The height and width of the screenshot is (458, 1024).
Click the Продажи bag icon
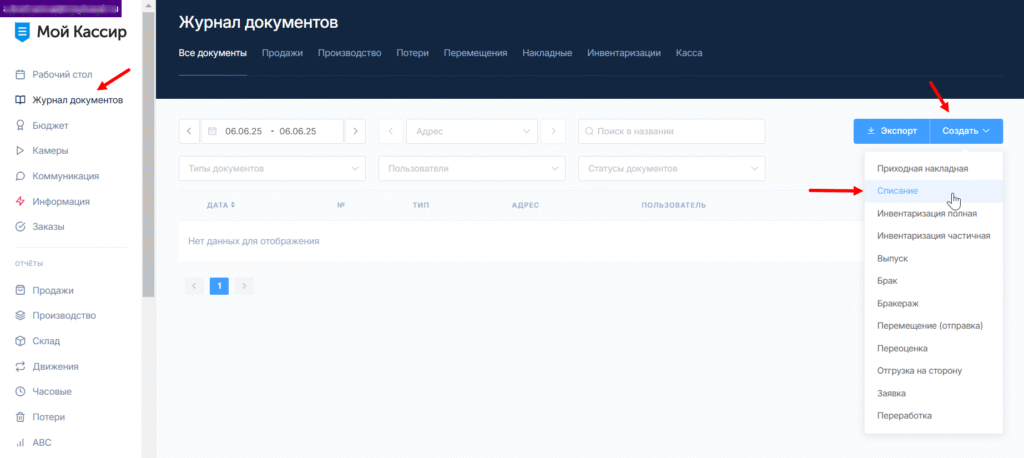[20, 290]
